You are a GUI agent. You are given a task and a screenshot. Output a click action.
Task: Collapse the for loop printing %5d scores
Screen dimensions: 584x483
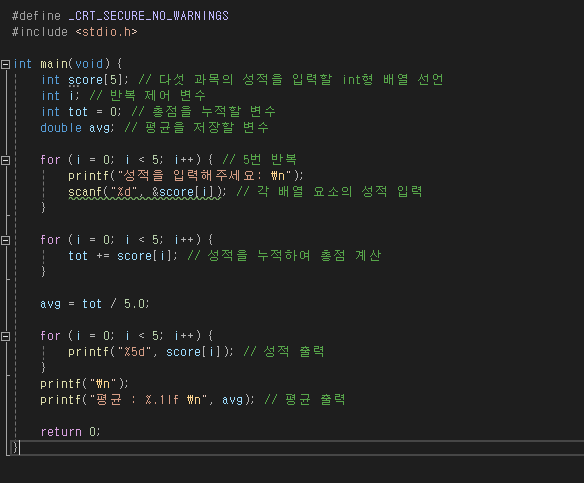(5, 337)
